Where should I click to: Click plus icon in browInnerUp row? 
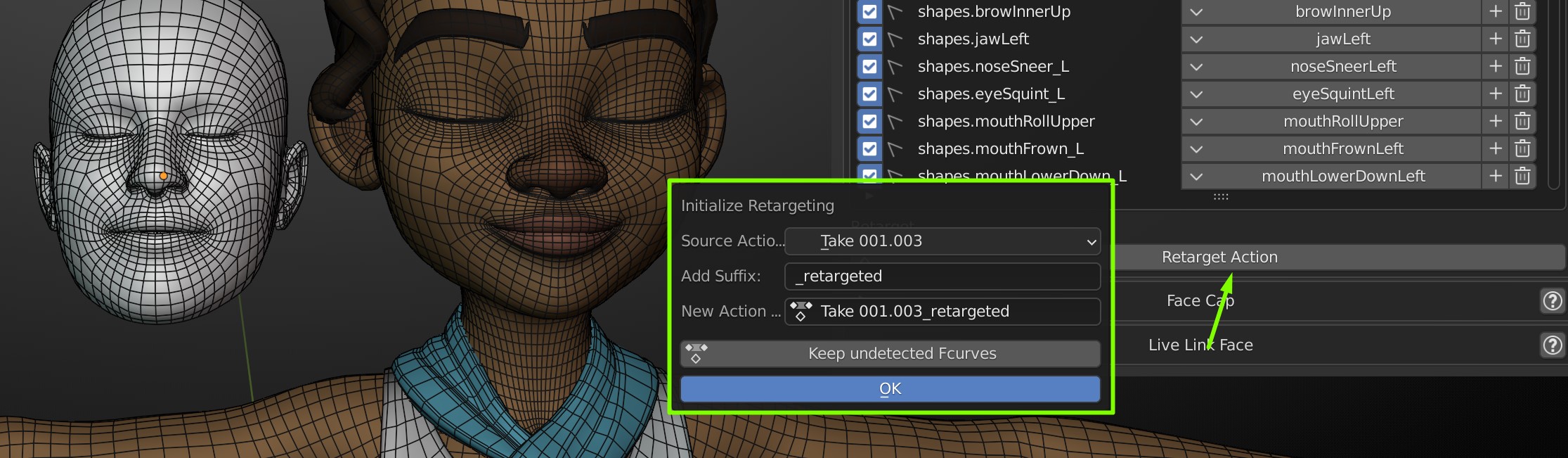pos(1496,11)
